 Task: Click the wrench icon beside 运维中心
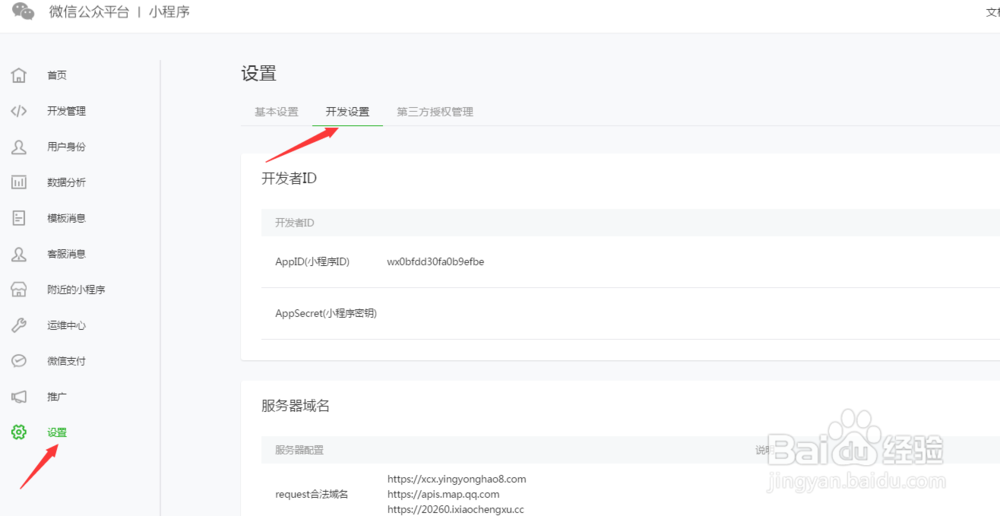coord(19,325)
